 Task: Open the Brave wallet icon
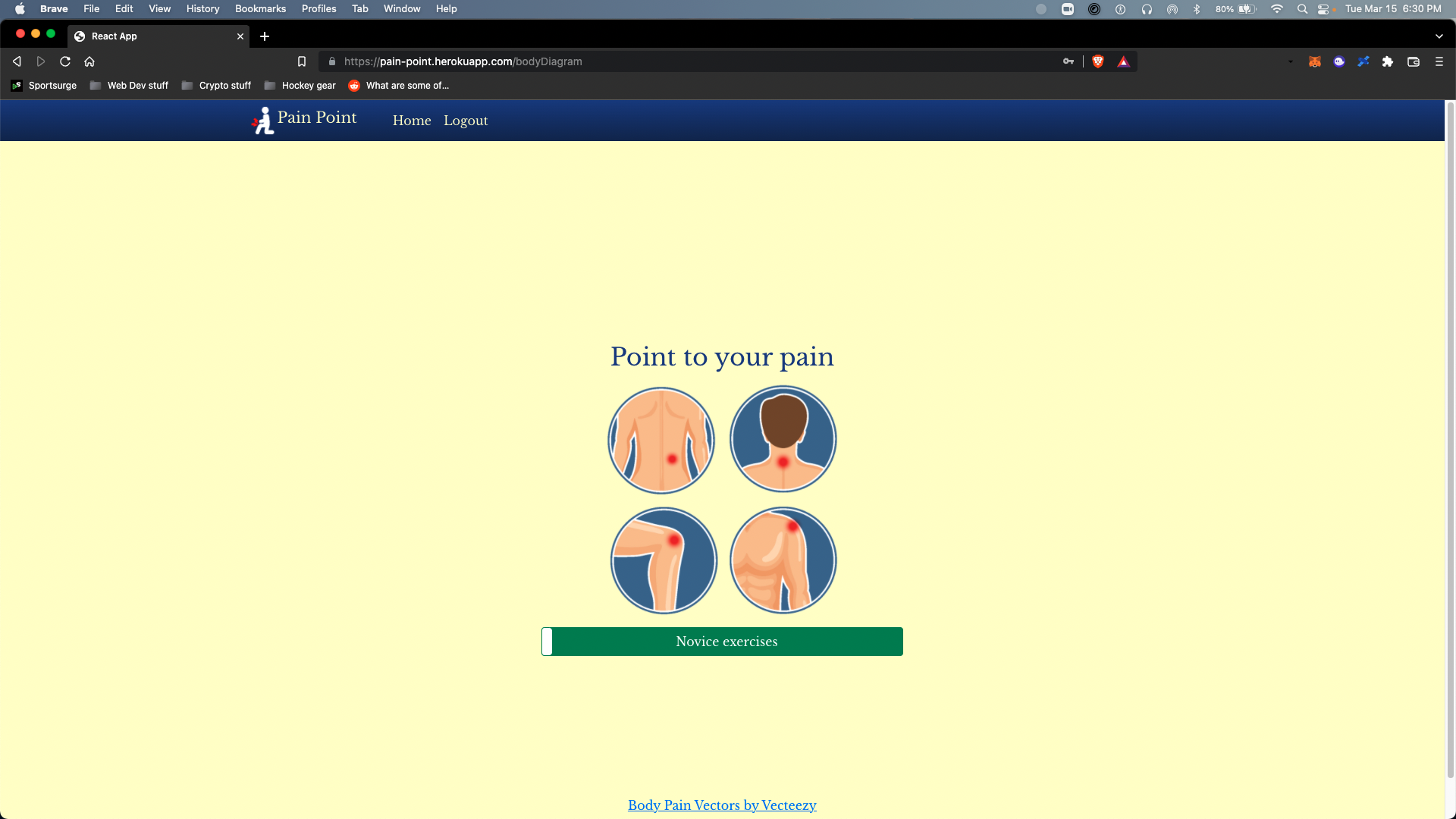coord(1414,61)
